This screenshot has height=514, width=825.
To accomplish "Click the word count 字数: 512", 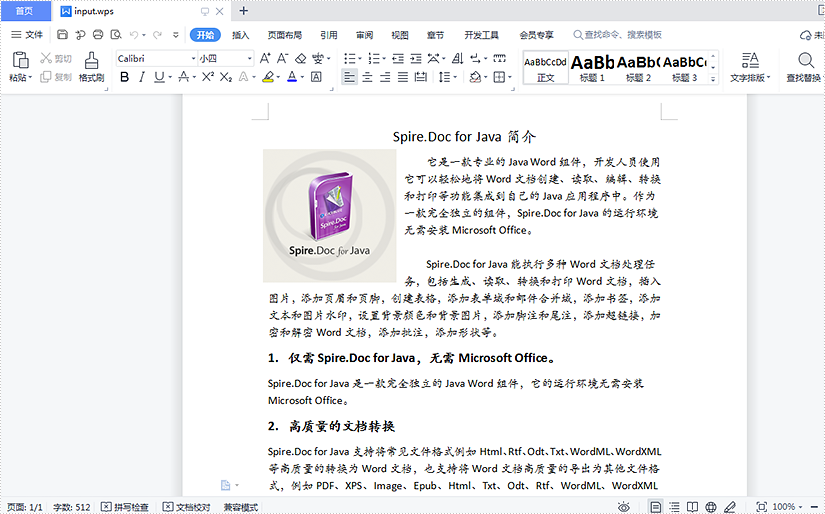I will [72, 507].
